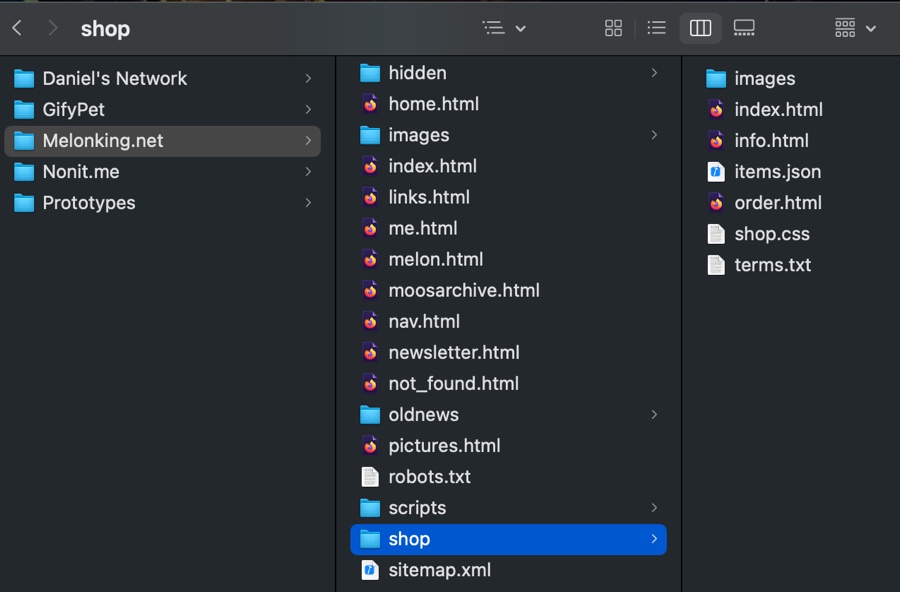Select the robots.txt document icon

coord(370,477)
